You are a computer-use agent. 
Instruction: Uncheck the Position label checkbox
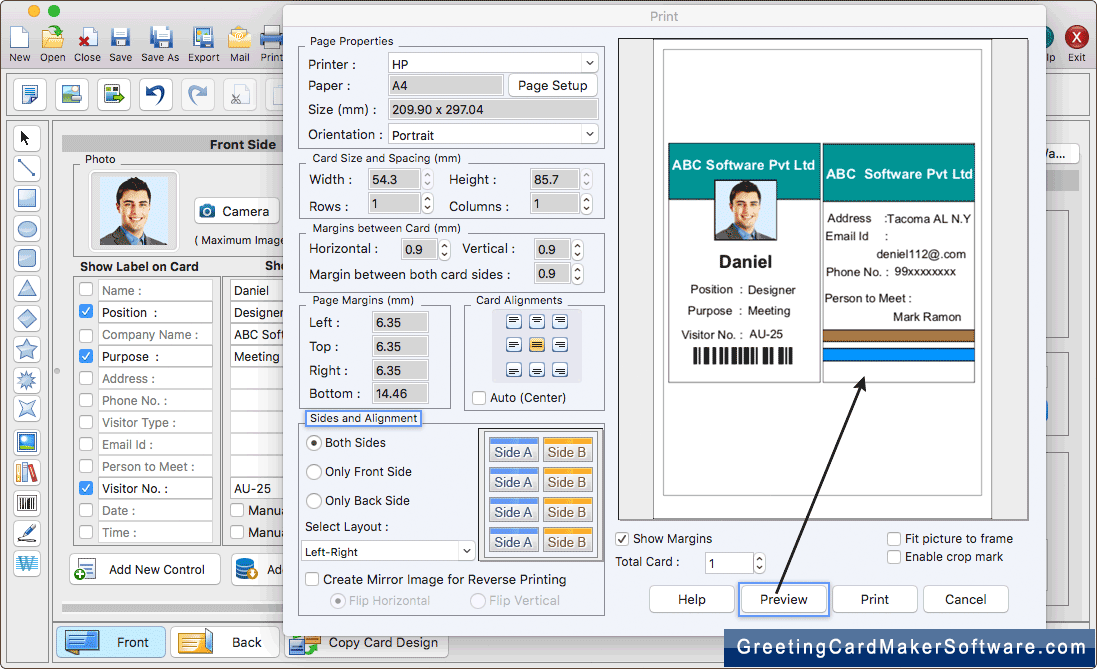(x=86, y=311)
